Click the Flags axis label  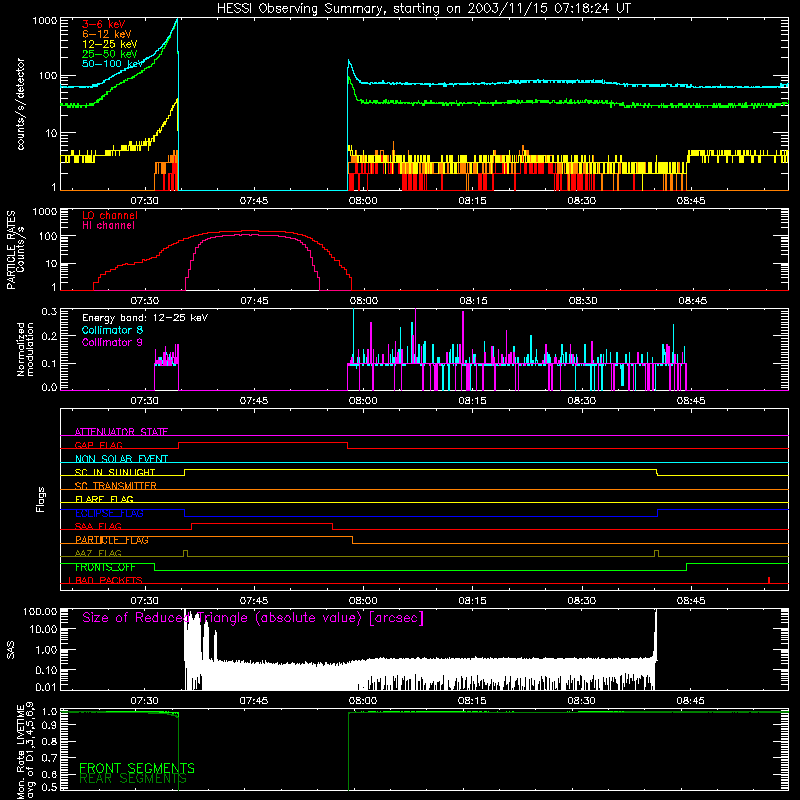click(41, 499)
